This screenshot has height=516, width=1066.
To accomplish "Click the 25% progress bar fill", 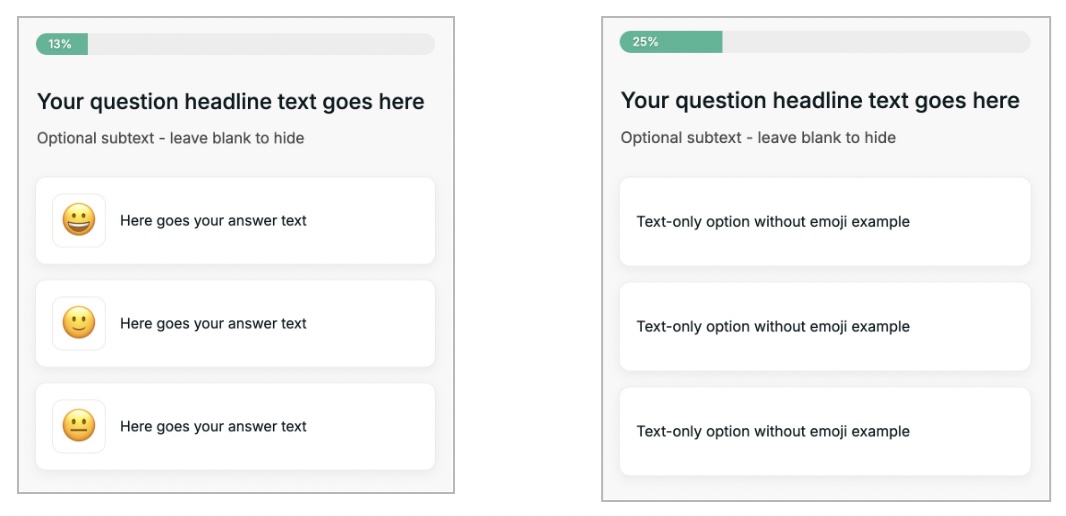I will pos(670,42).
